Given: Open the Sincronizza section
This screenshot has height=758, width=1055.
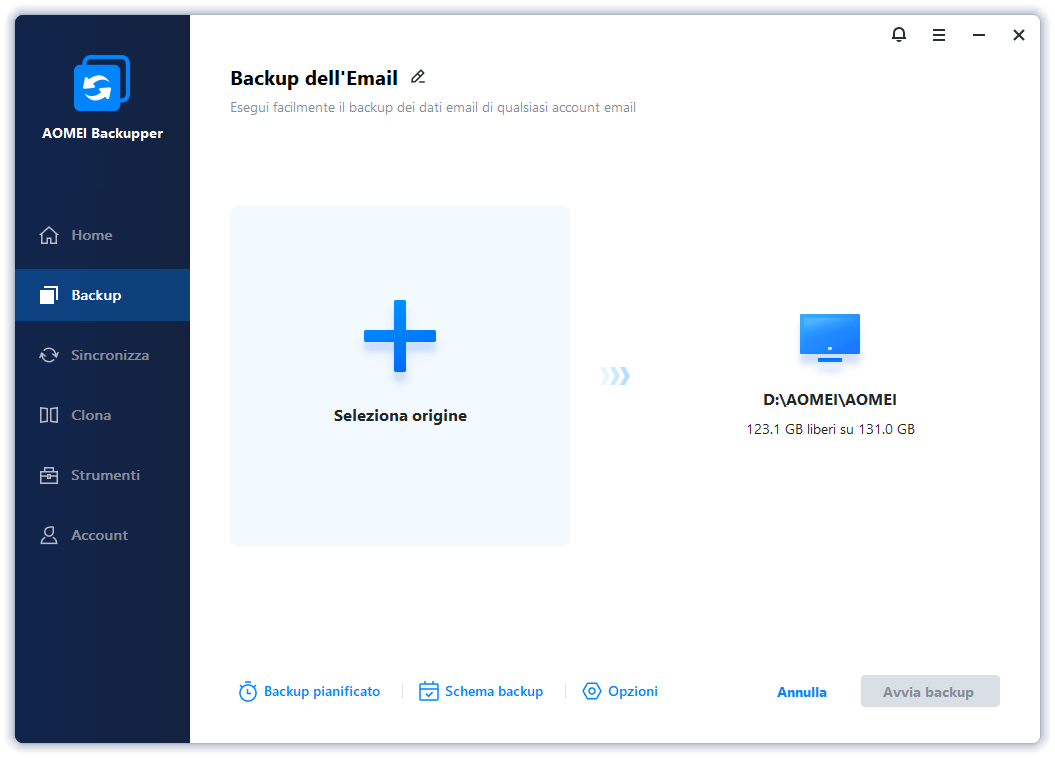Looking at the screenshot, I should coord(102,355).
